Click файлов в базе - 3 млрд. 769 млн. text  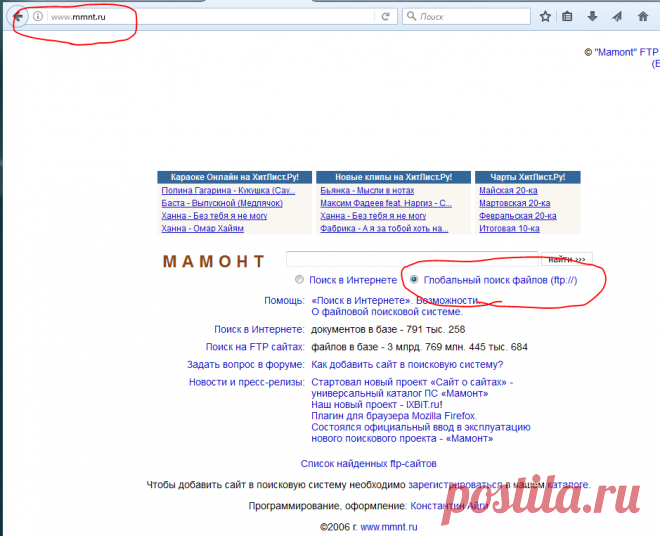(419, 347)
